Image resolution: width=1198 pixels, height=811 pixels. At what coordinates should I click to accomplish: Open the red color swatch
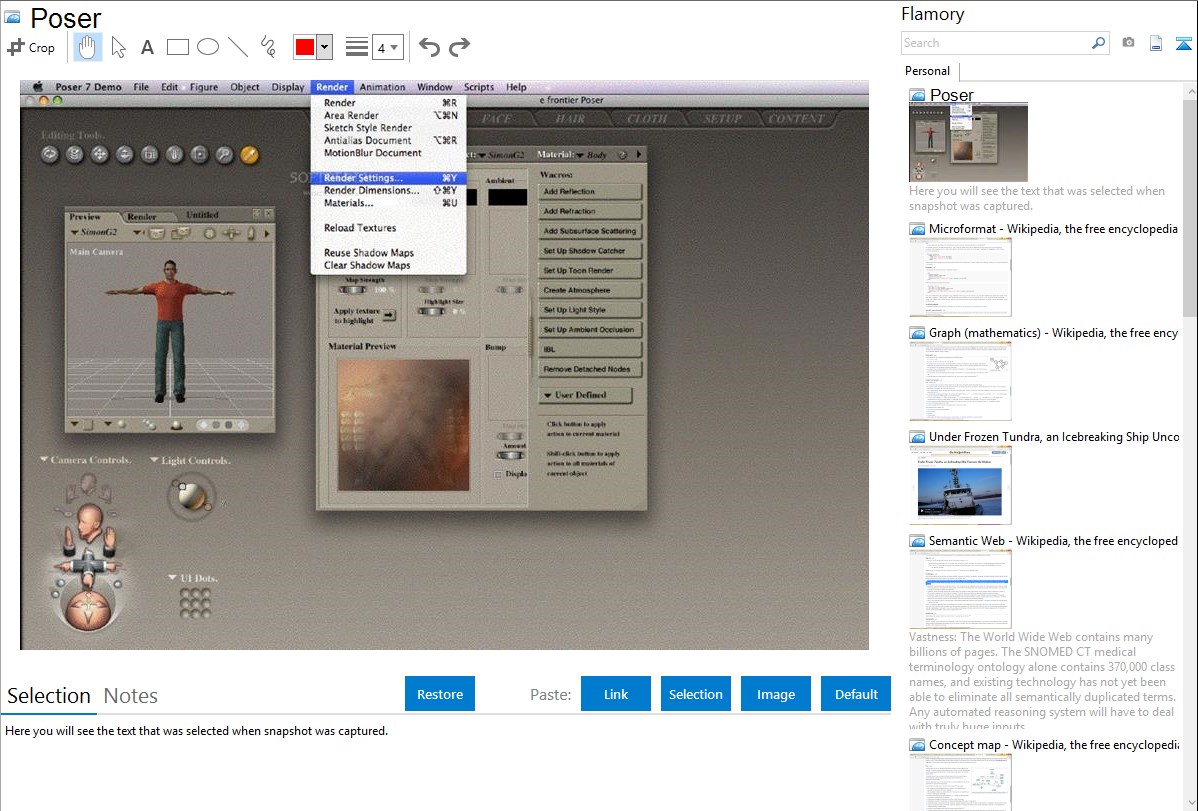tap(305, 47)
